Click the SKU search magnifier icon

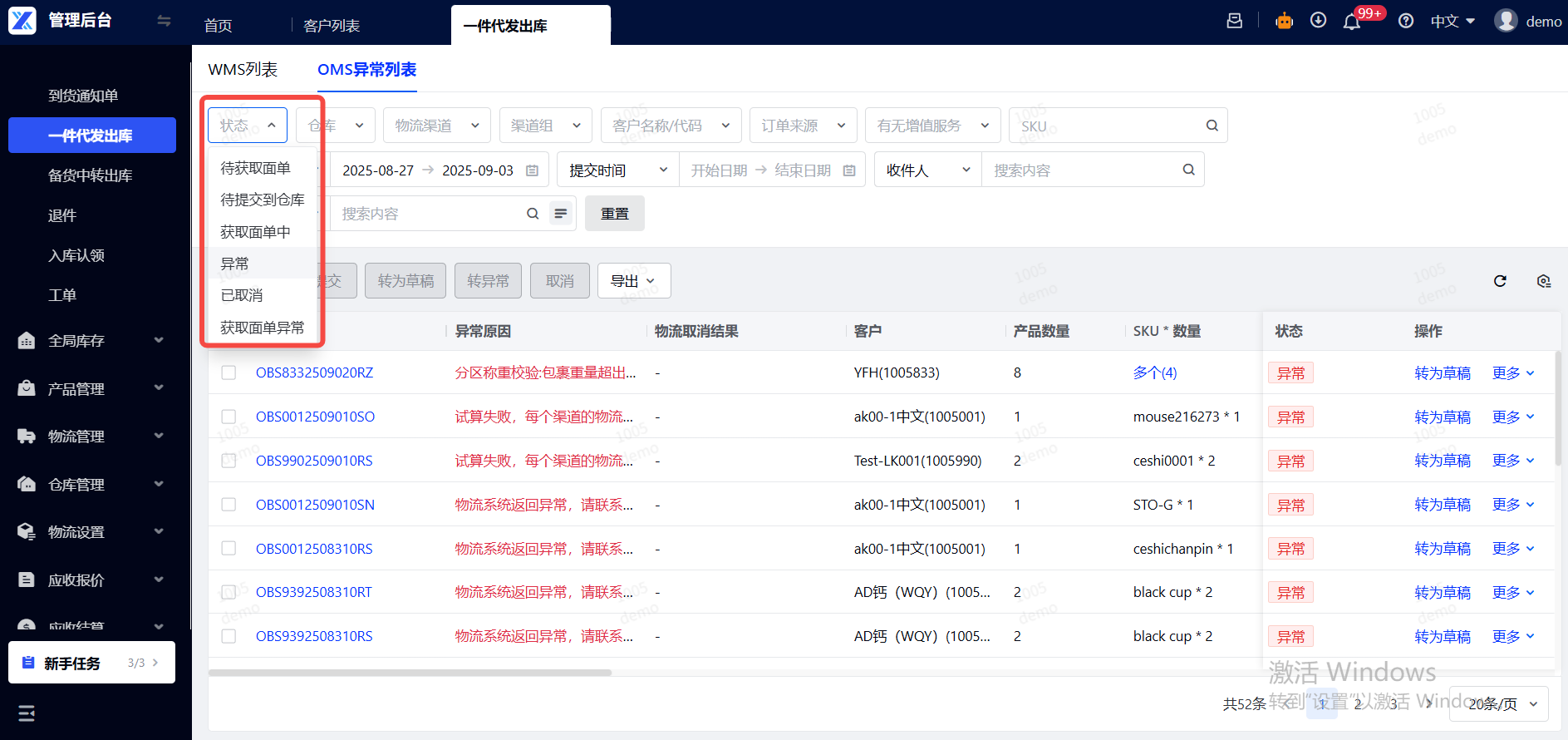(x=1212, y=126)
